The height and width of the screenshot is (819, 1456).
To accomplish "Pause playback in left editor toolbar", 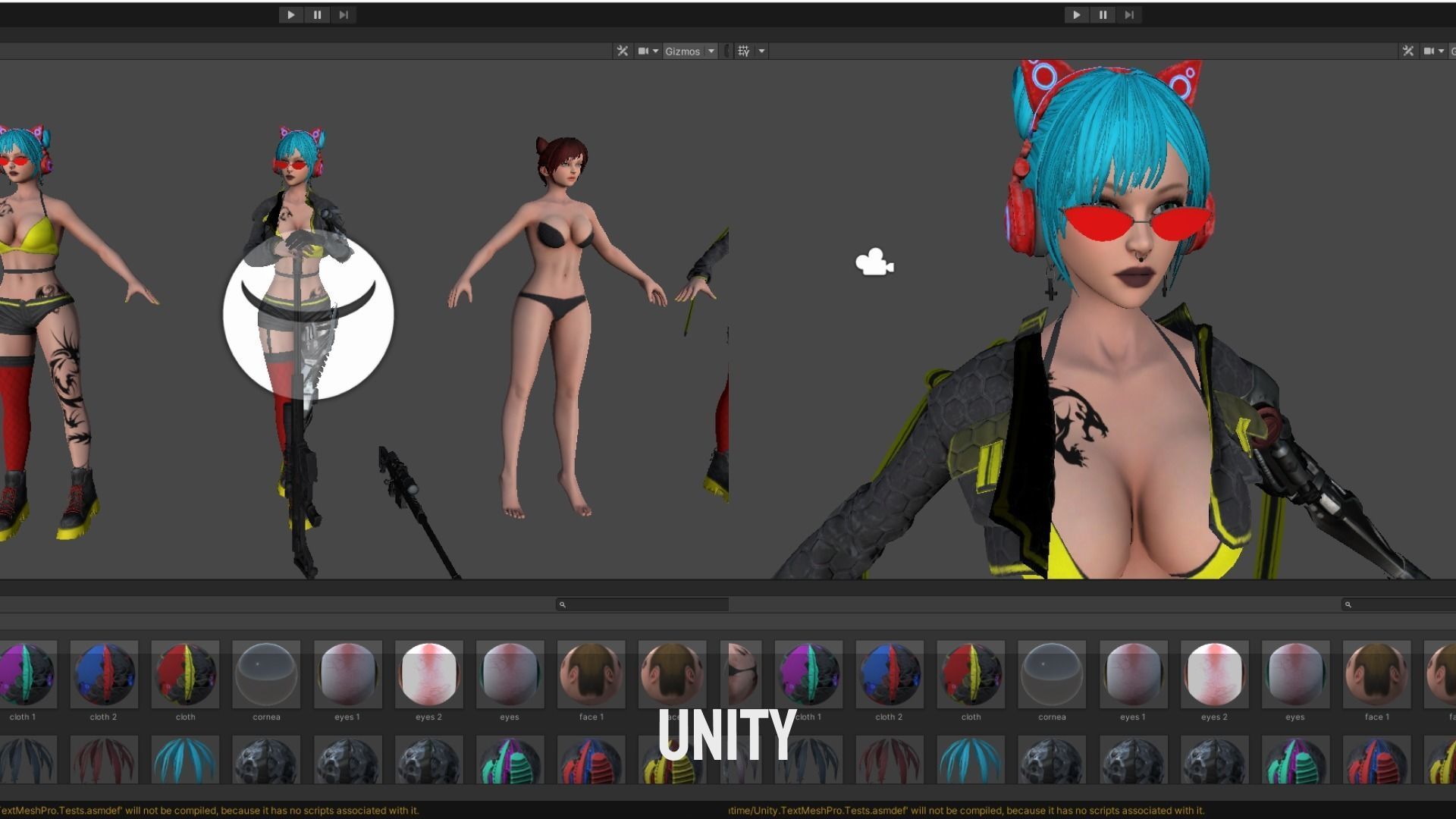I will (317, 14).
